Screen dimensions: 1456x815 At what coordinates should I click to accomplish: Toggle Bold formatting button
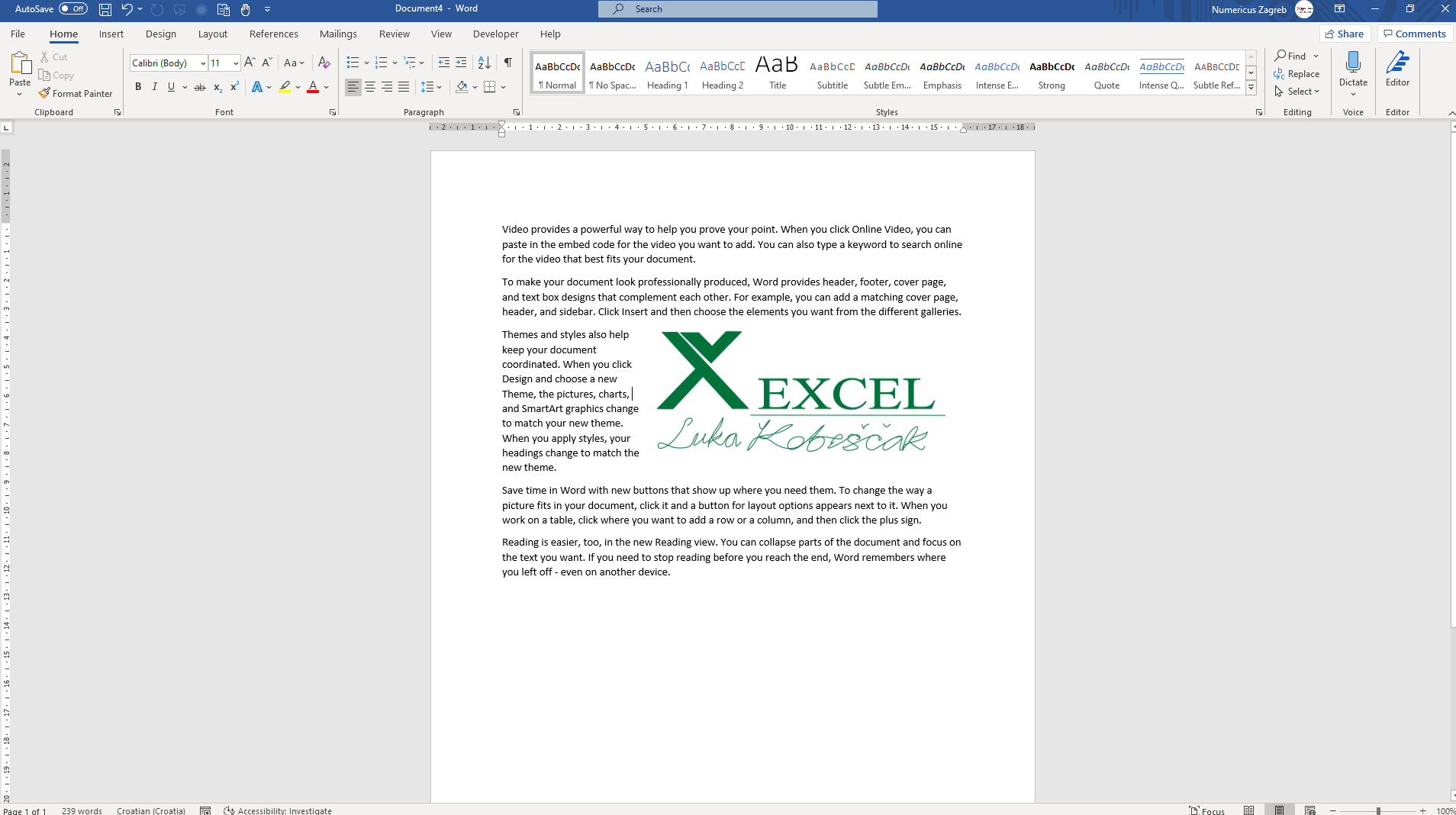click(138, 87)
